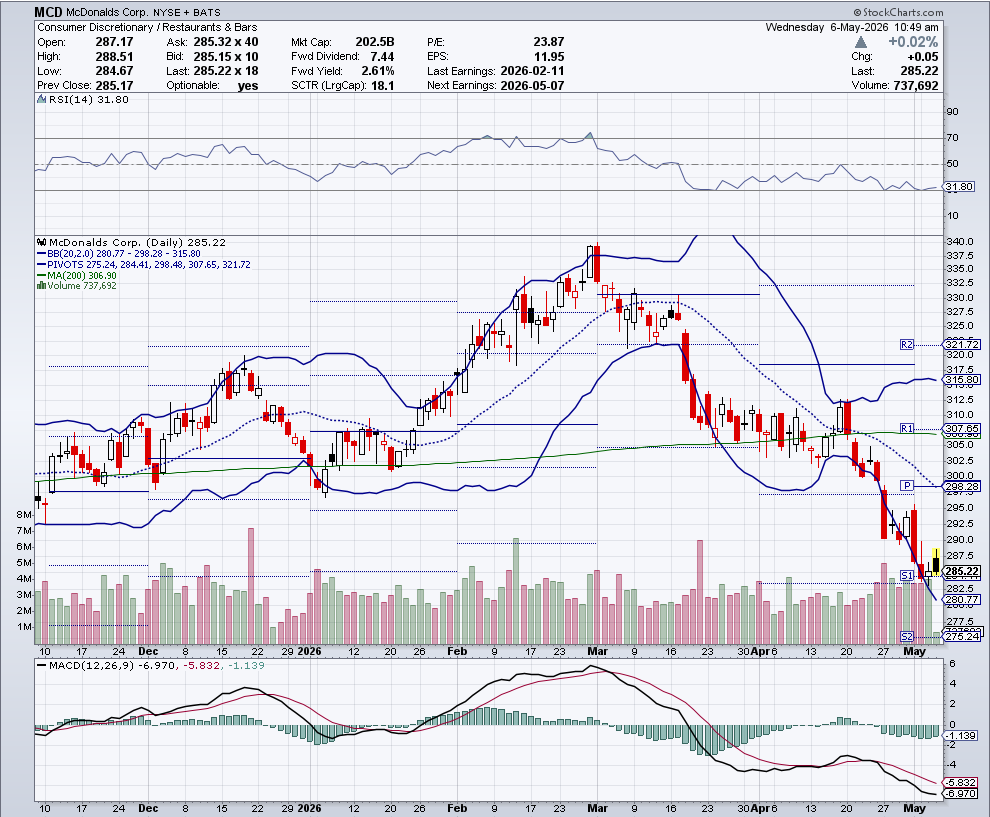
Task: Select the EPS value 11.95
Action: 549,56
